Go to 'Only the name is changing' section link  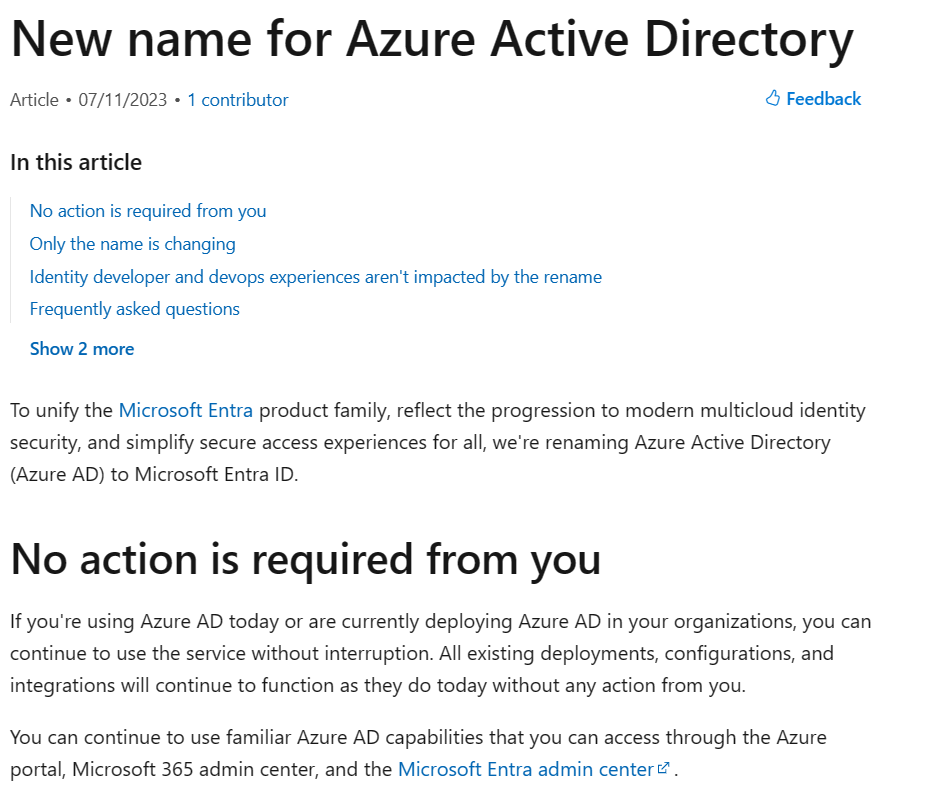click(133, 244)
